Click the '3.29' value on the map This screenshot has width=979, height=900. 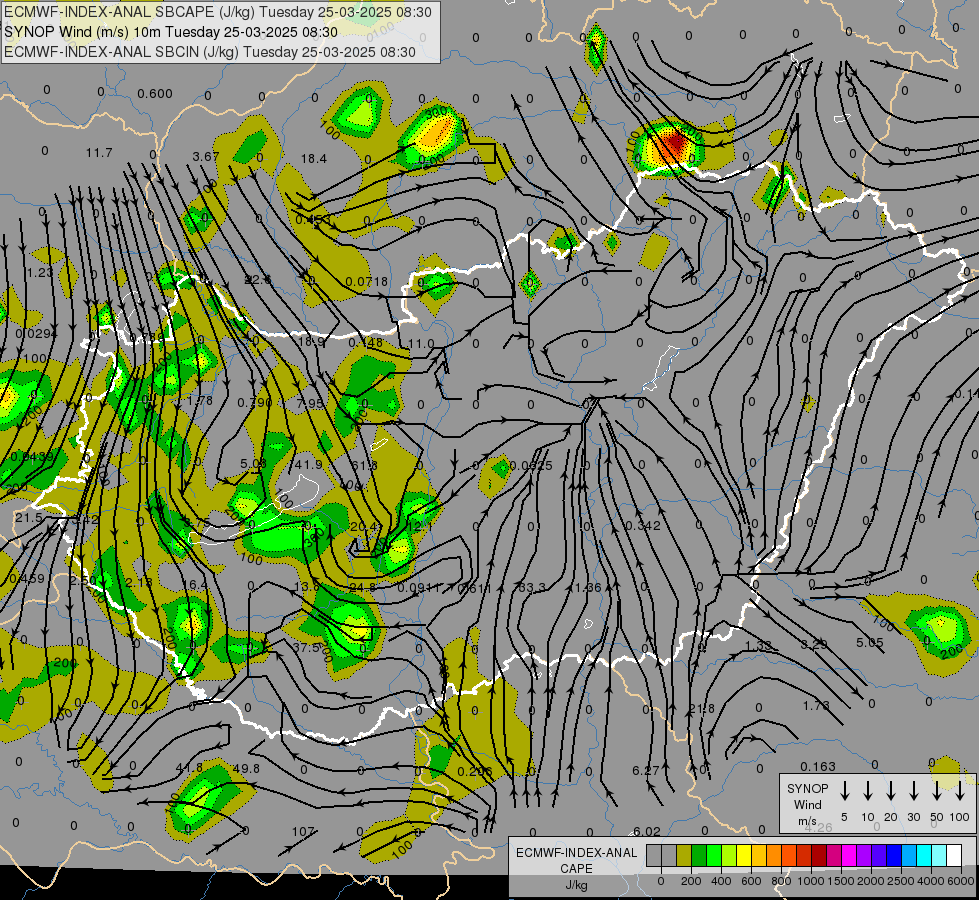coord(814,644)
